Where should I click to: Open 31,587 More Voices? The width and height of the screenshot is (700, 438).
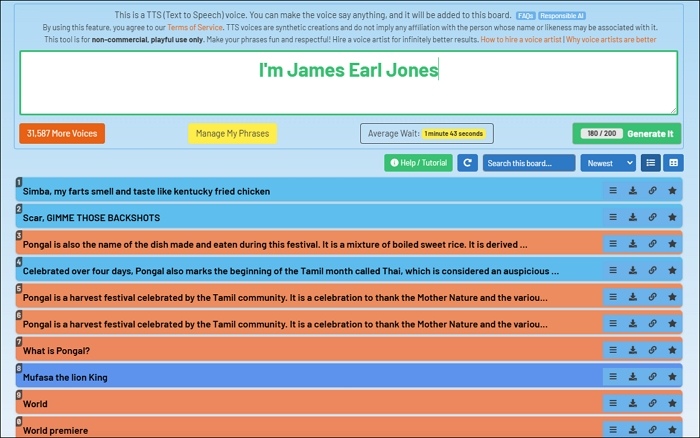[x=62, y=133]
